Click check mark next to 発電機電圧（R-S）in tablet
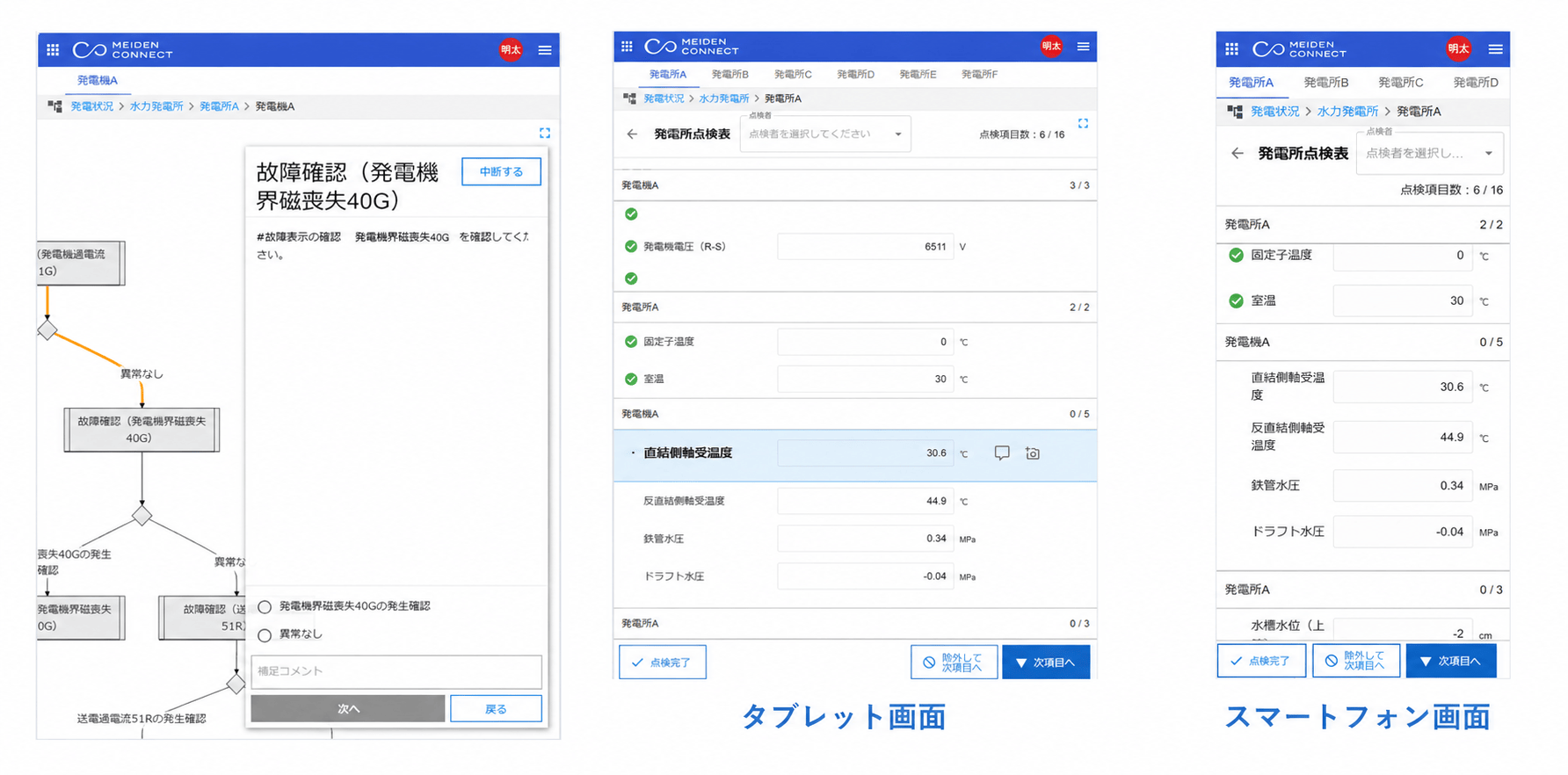Screen dimensions: 1568x775 coord(631,247)
